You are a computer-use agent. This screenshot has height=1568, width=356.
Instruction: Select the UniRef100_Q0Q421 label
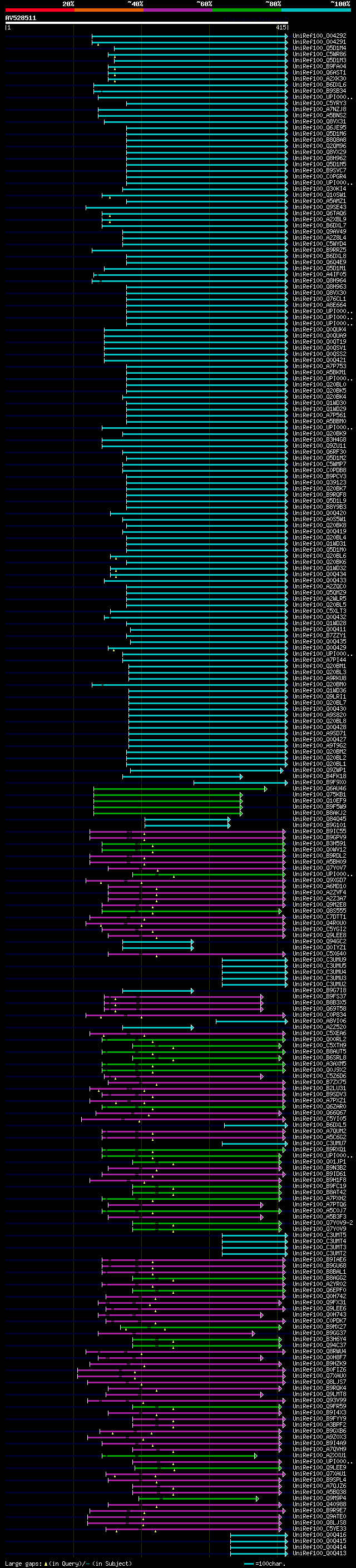point(319,360)
